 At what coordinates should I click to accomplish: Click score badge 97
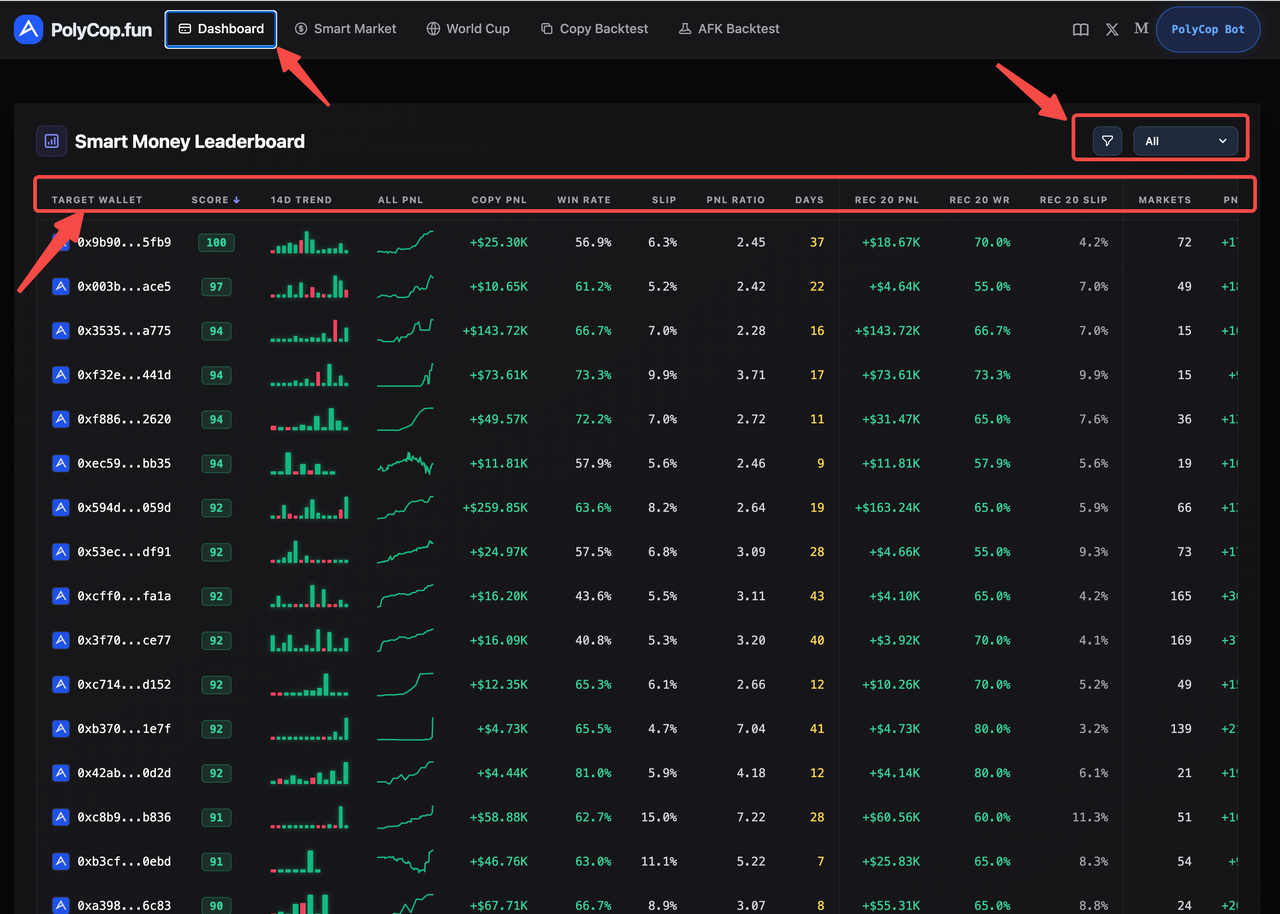click(216, 287)
